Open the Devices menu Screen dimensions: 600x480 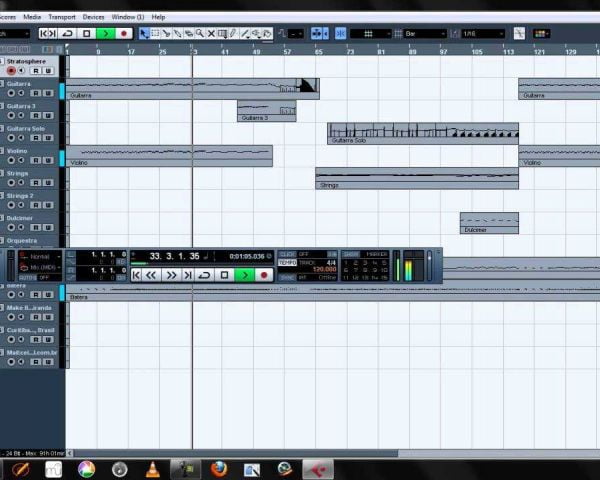93,17
